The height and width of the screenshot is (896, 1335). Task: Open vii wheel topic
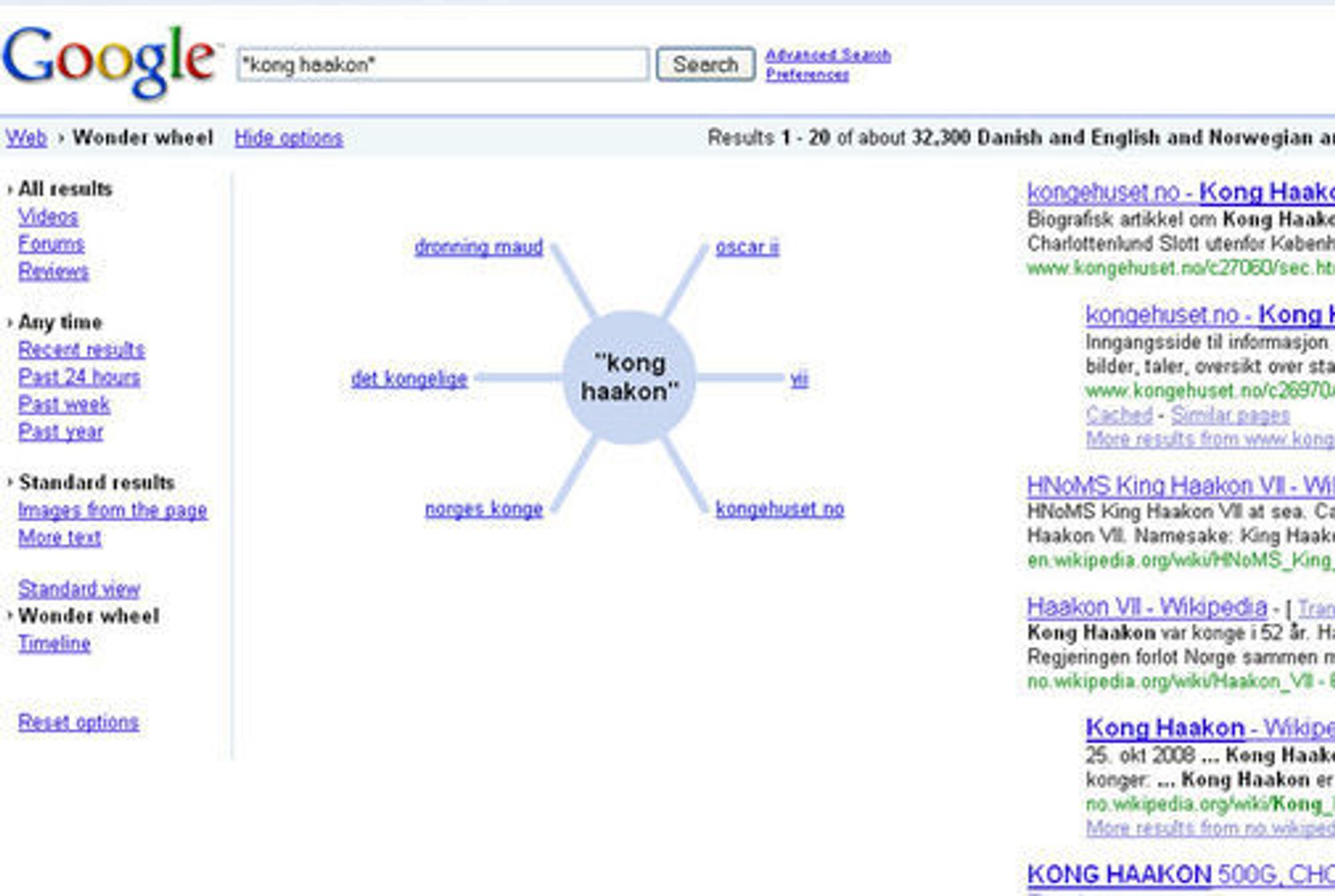click(x=799, y=379)
